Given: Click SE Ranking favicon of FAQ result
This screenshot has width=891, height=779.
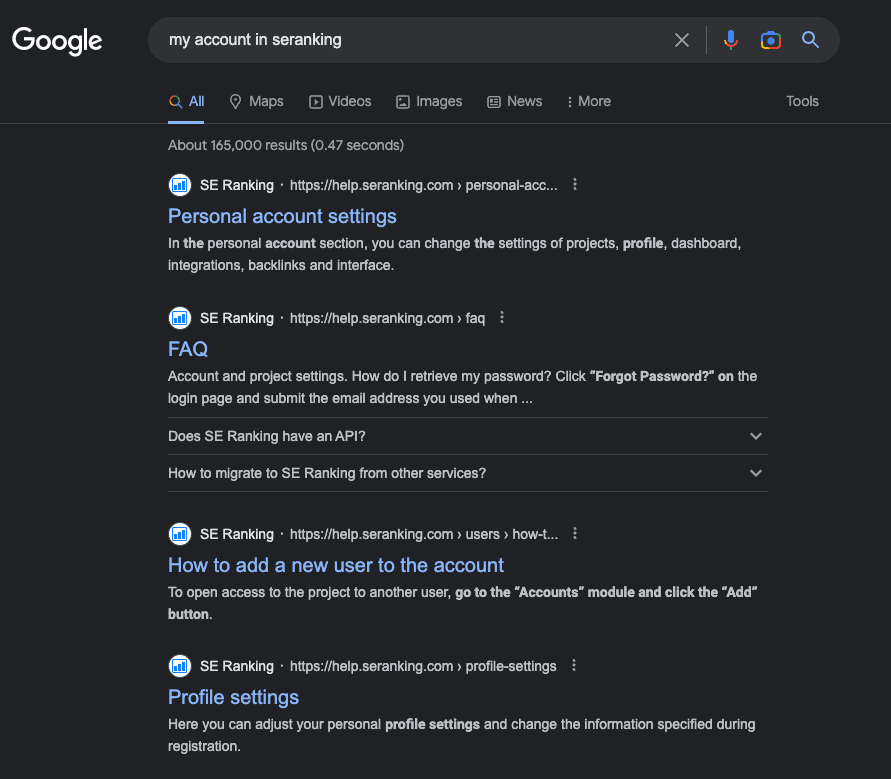Looking at the screenshot, I should pos(180,318).
